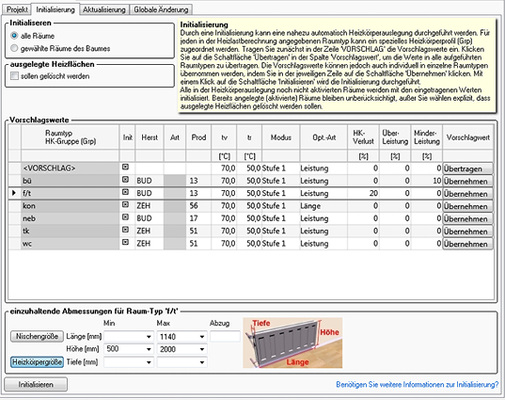Click Übernehmen for the neb row
The image size is (505, 400).
coord(468,219)
